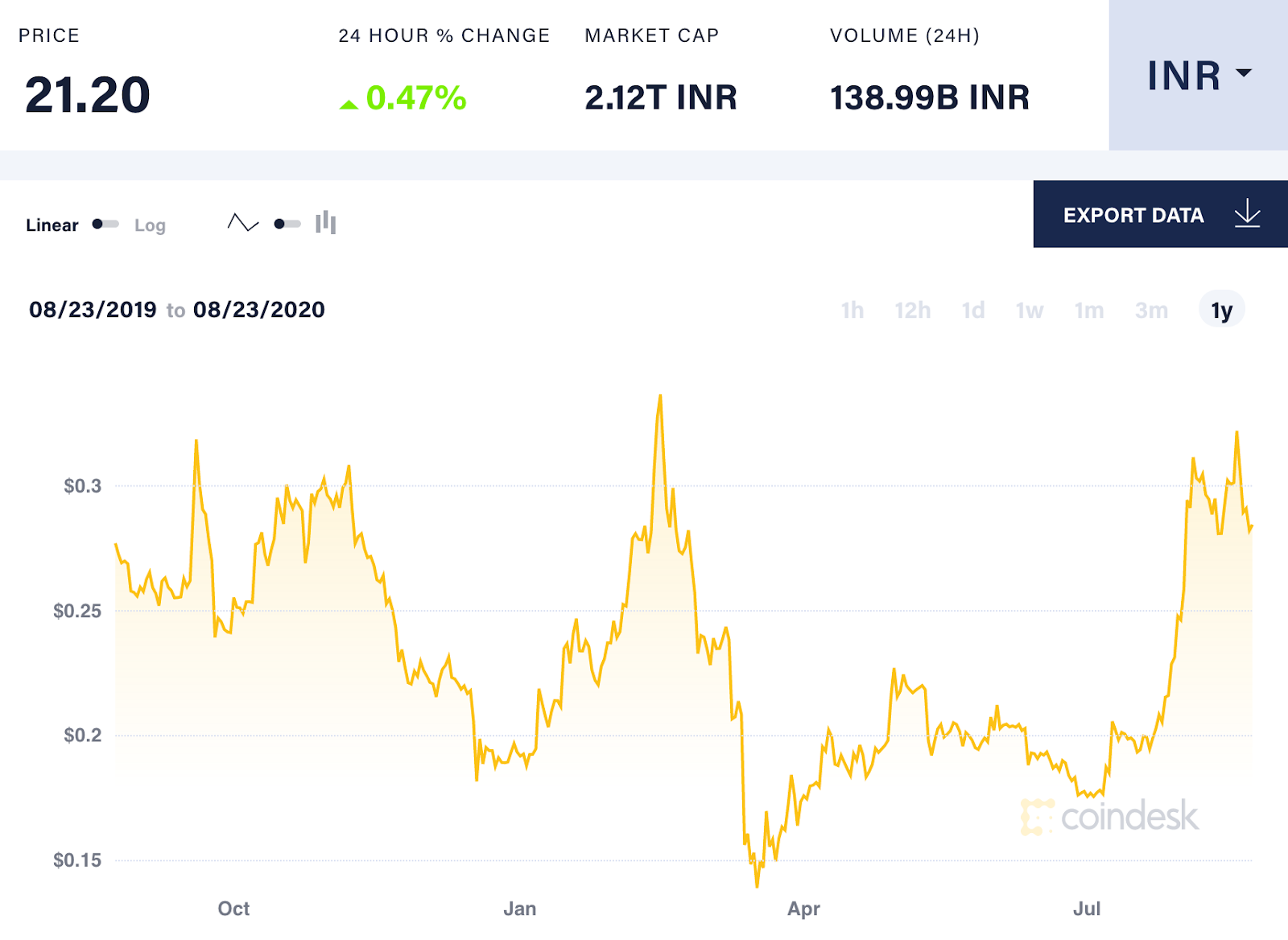Click the 1y highlighted circle badge
The height and width of the screenshot is (940, 1288).
[1220, 310]
